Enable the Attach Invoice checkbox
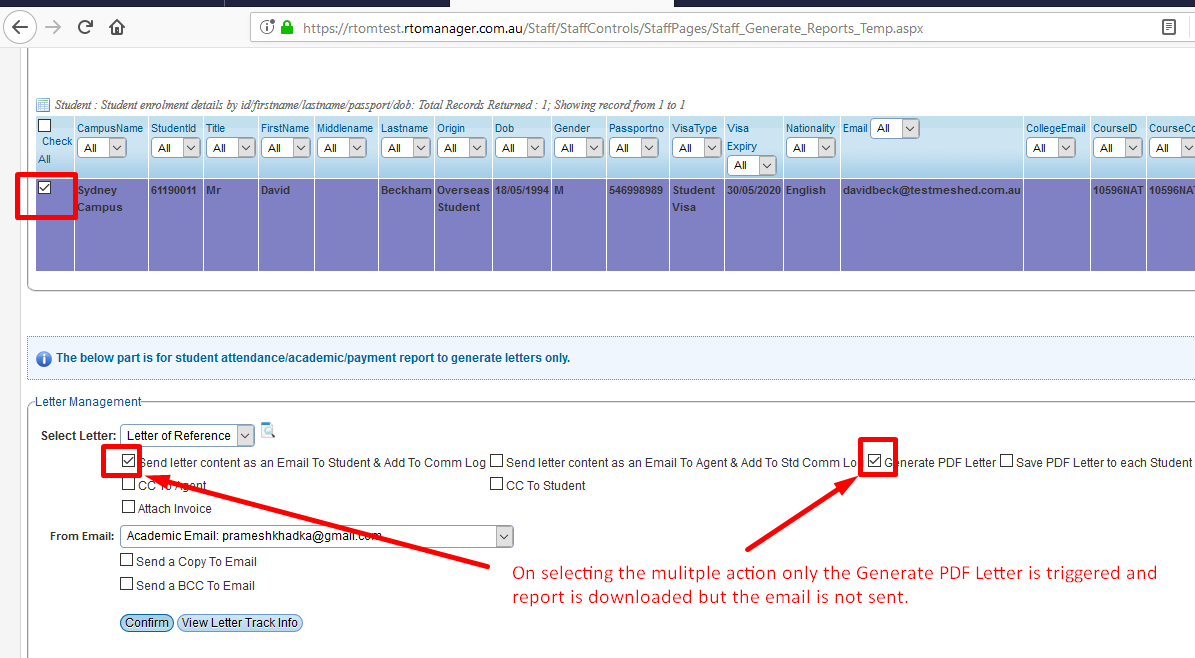 pyautogui.click(x=128, y=507)
